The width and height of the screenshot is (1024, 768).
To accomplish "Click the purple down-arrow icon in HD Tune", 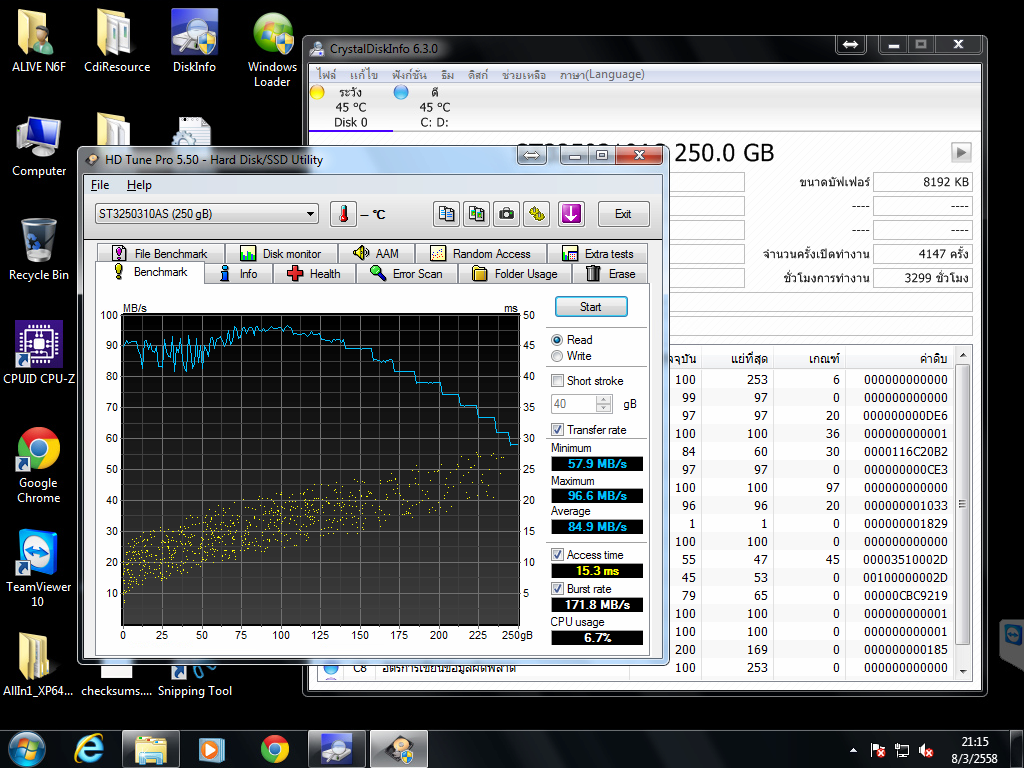I will (571, 214).
